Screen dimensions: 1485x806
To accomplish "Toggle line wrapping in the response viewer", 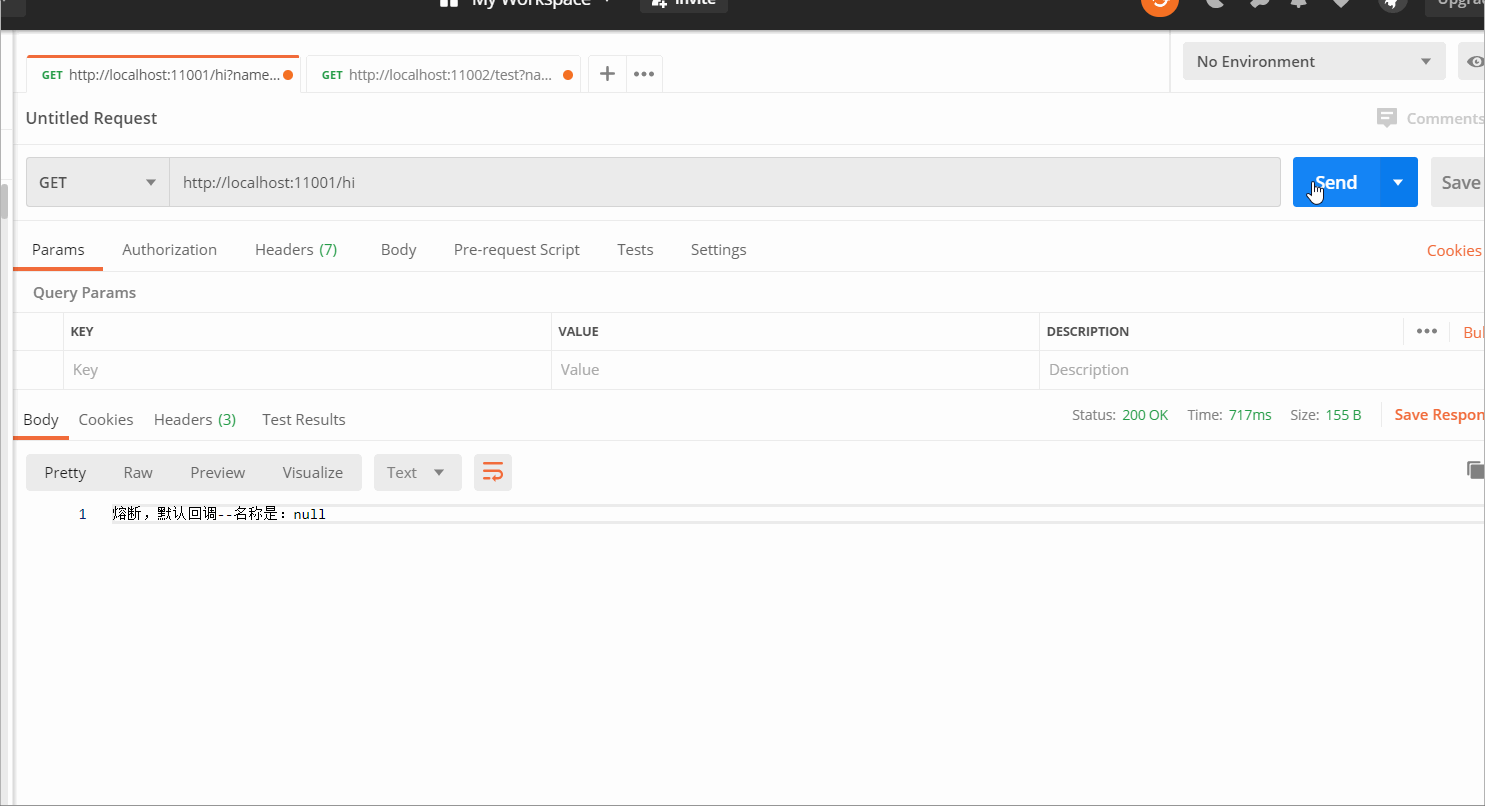I will coord(493,472).
